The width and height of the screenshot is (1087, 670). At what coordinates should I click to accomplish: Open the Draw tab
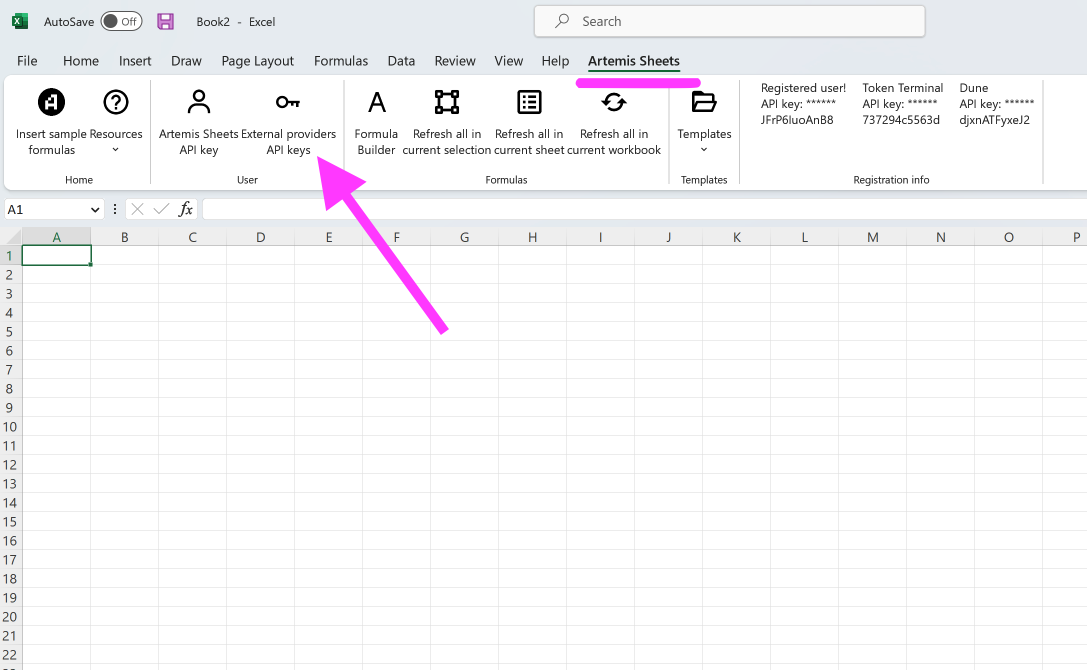(x=186, y=61)
